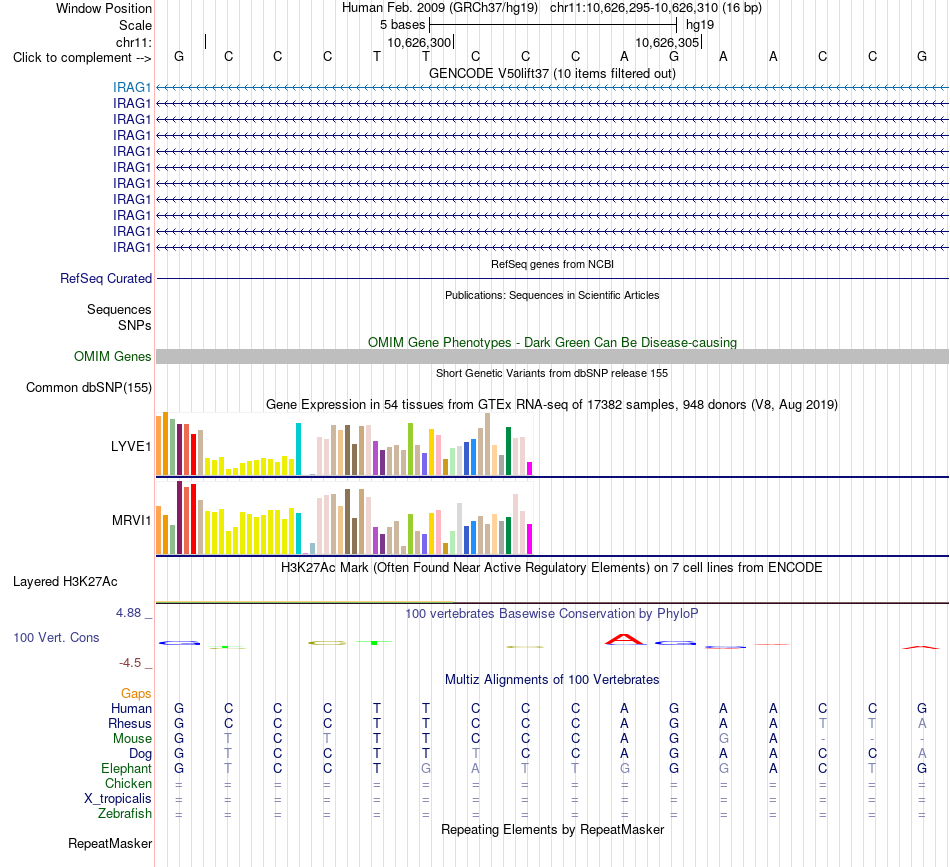Screen dimensions: 950x867
Task: Click the GENCODE V50lift37 track title
Action: 552,73
